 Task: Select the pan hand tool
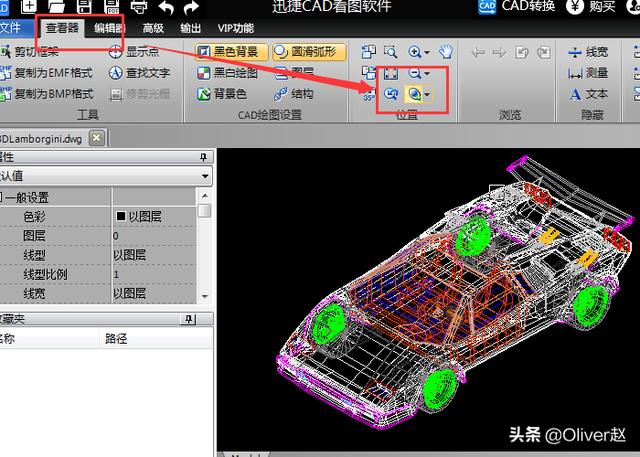point(446,52)
